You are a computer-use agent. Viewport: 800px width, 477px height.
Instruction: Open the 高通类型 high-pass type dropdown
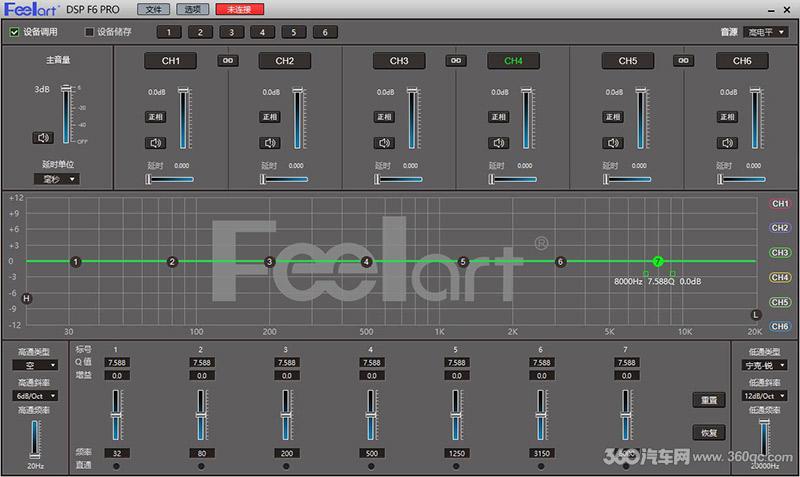[35, 365]
